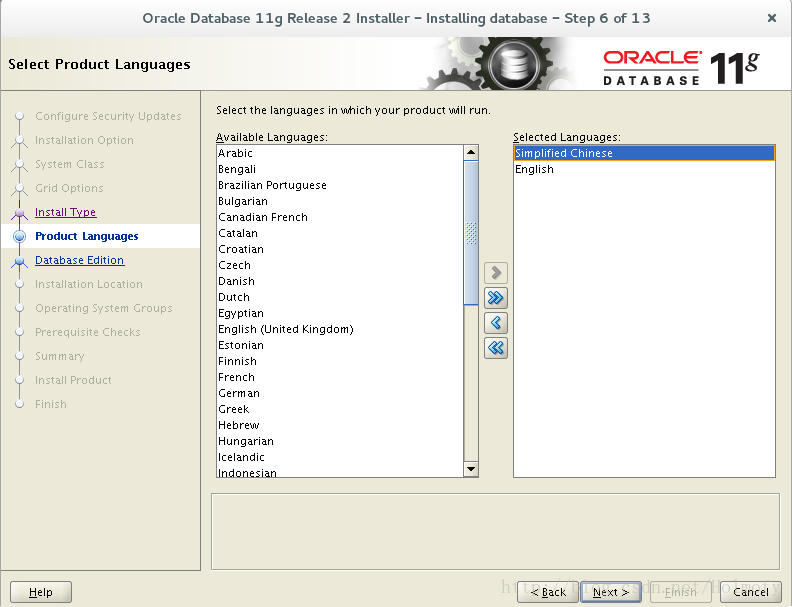Choose French from Available Languages
792x607 pixels.
tap(236, 377)
